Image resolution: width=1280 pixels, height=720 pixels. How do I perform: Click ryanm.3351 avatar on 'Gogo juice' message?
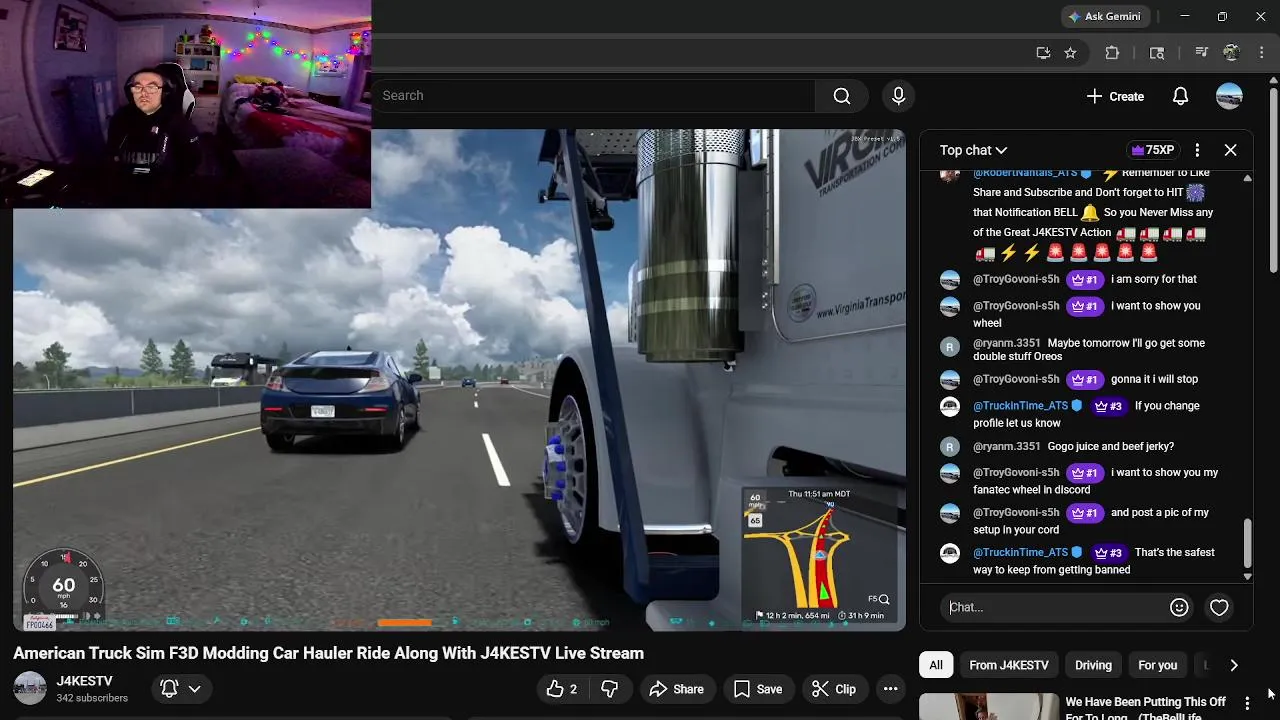(x=950, y=446)
